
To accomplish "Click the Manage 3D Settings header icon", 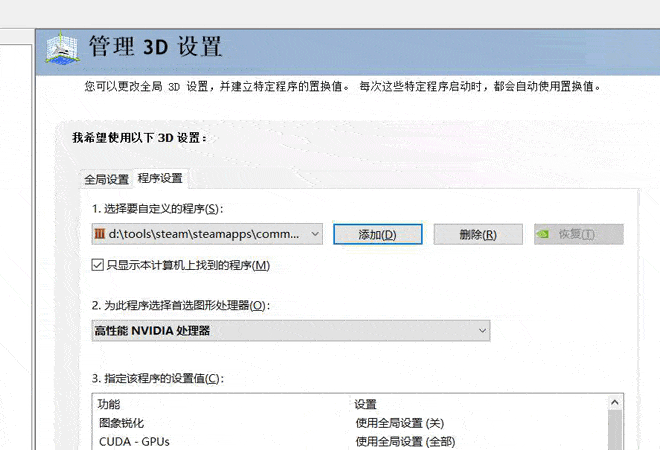I will 62,48.
